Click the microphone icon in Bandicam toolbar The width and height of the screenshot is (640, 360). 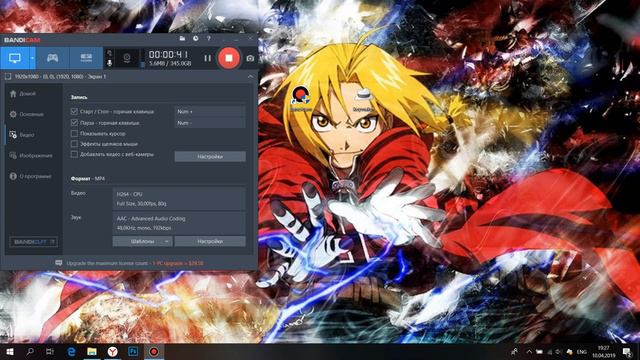click(109, 63)
